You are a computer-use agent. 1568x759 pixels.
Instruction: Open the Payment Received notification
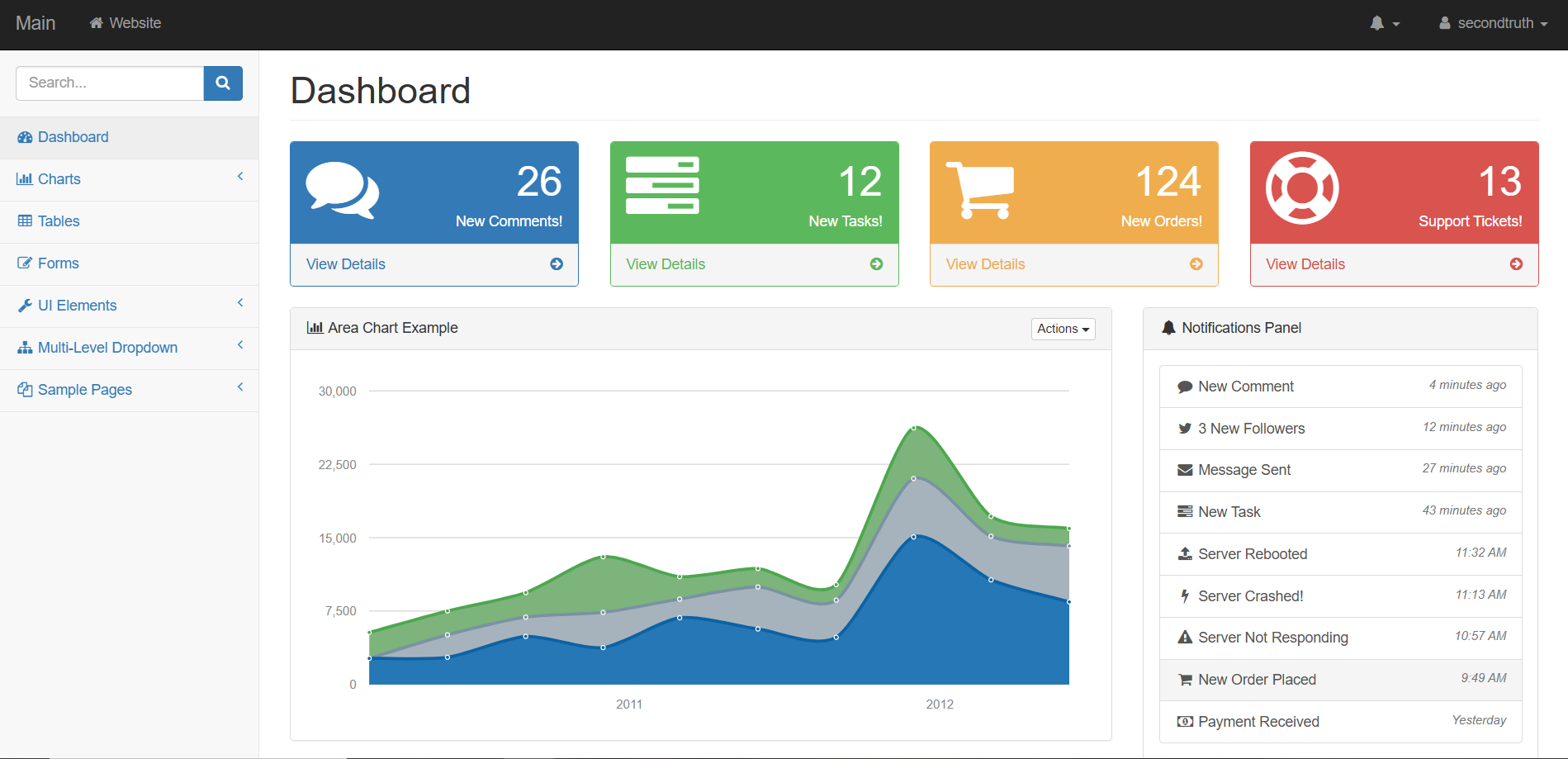1341,722
